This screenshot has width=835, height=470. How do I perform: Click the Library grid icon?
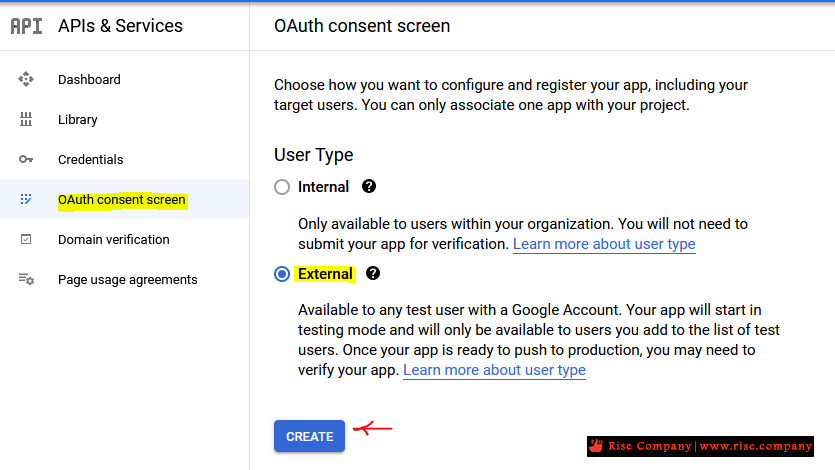(x=26, y=119)
